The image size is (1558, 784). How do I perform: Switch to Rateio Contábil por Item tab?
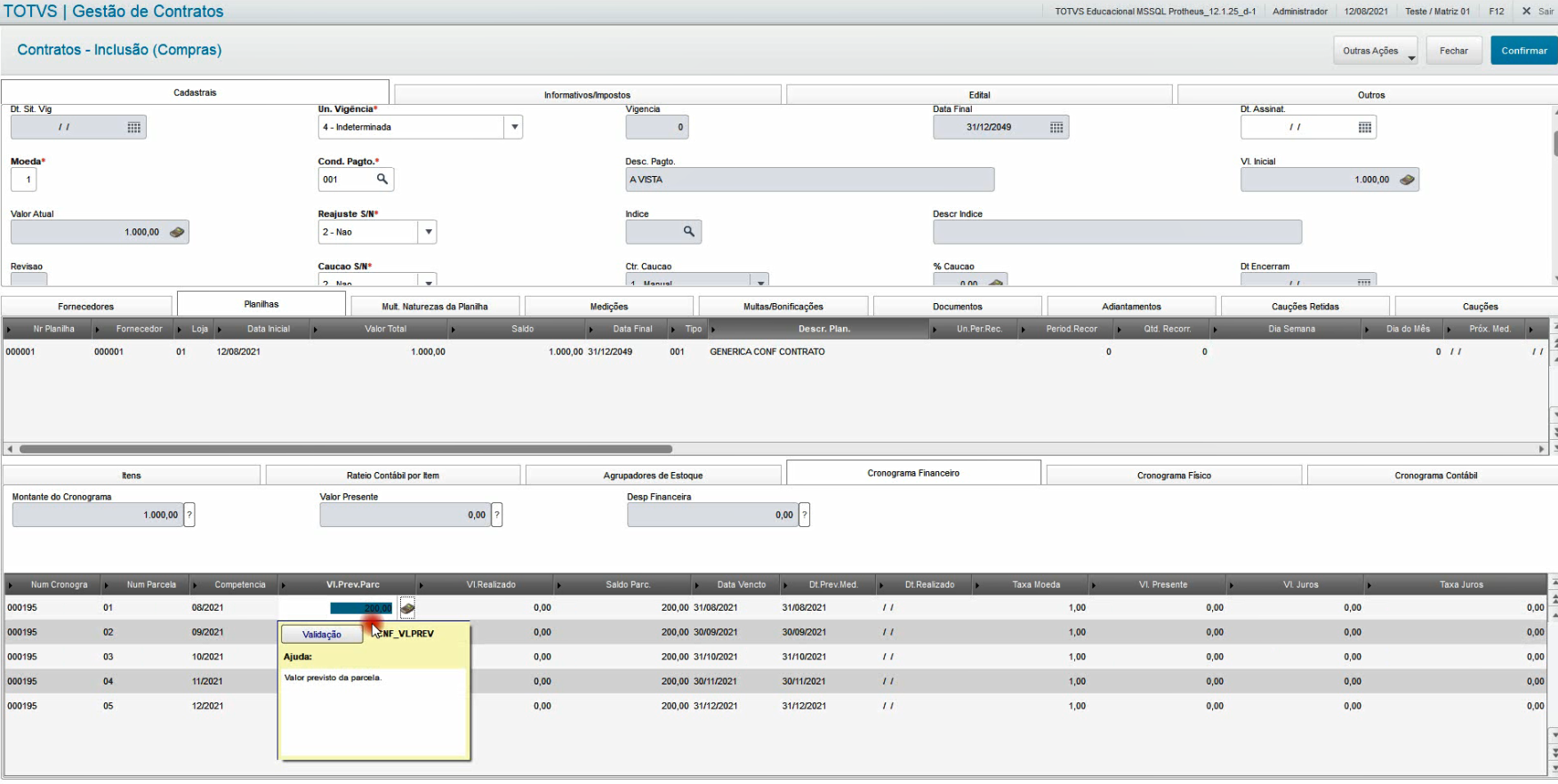coord(393,476)
